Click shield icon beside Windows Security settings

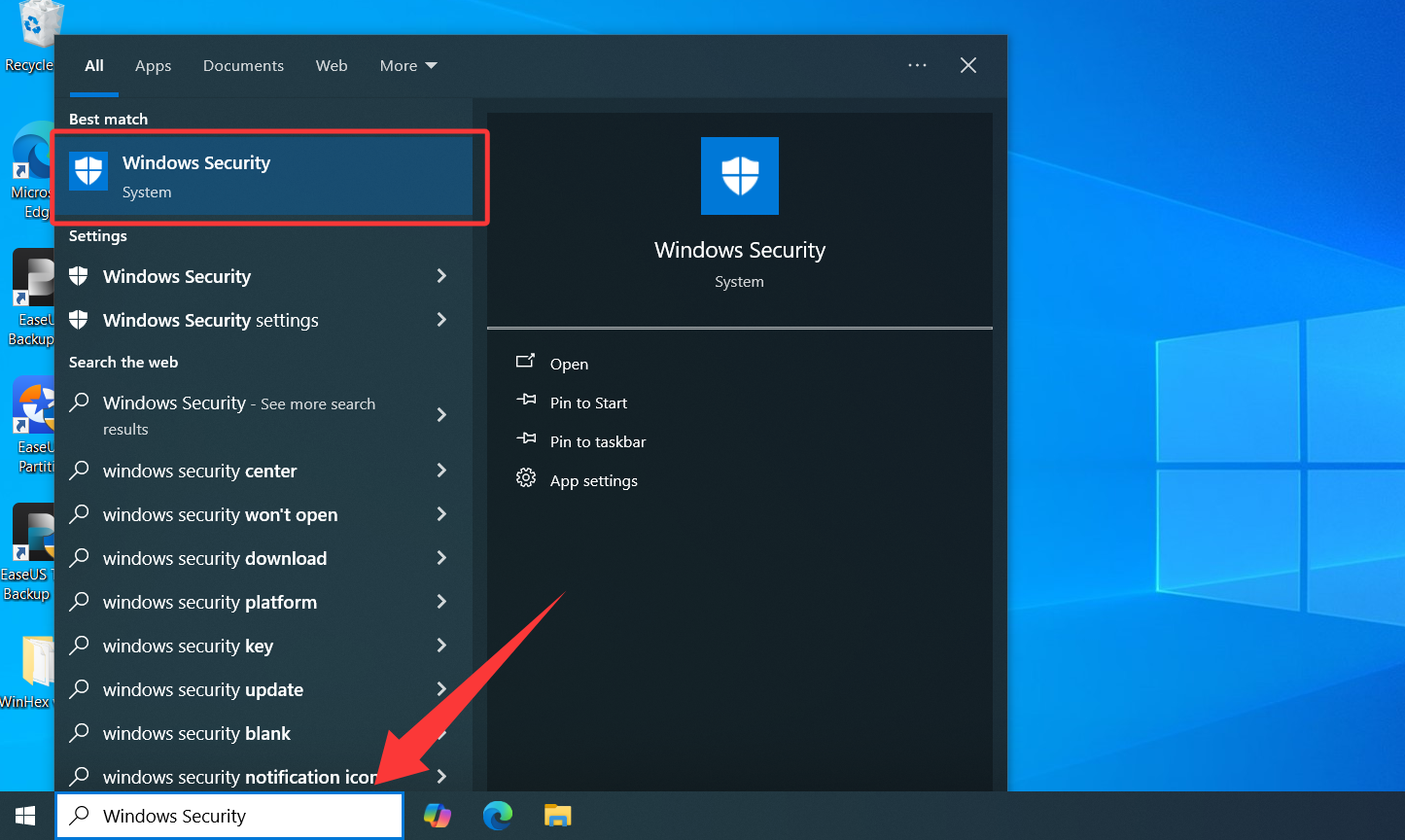[79, 319]
